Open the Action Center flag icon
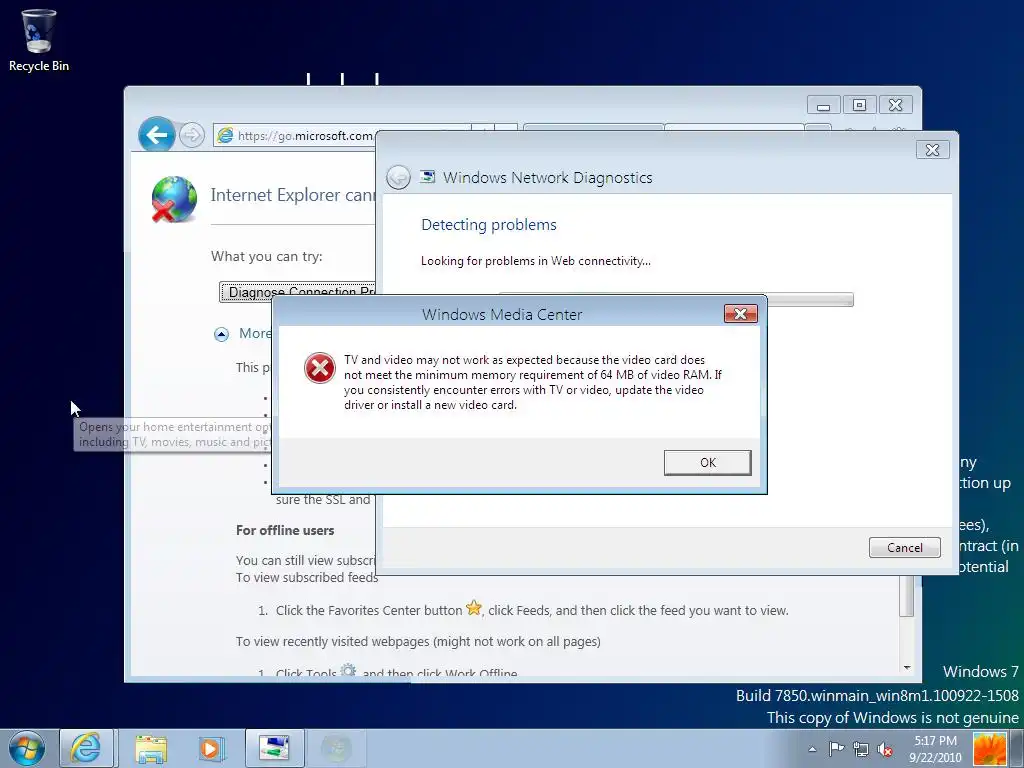The image size is (1024, 768). (836, 749)
